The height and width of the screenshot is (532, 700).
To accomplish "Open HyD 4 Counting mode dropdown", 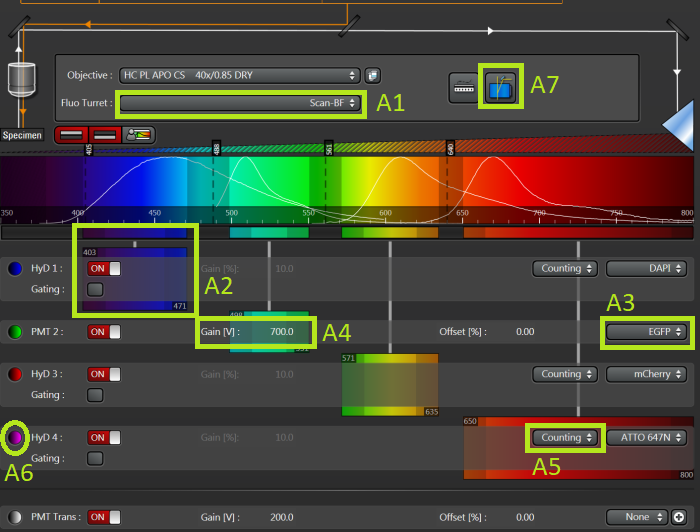I will (x=565, y=438).
